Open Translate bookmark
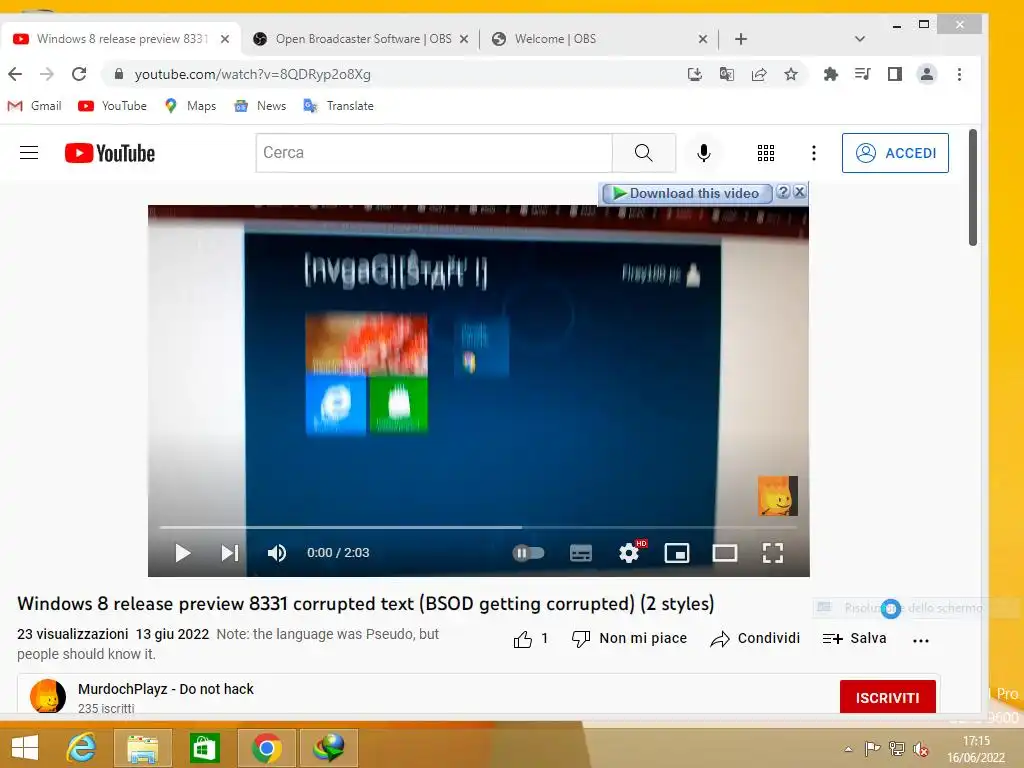 pyautogui.click(x=339, y=106)
